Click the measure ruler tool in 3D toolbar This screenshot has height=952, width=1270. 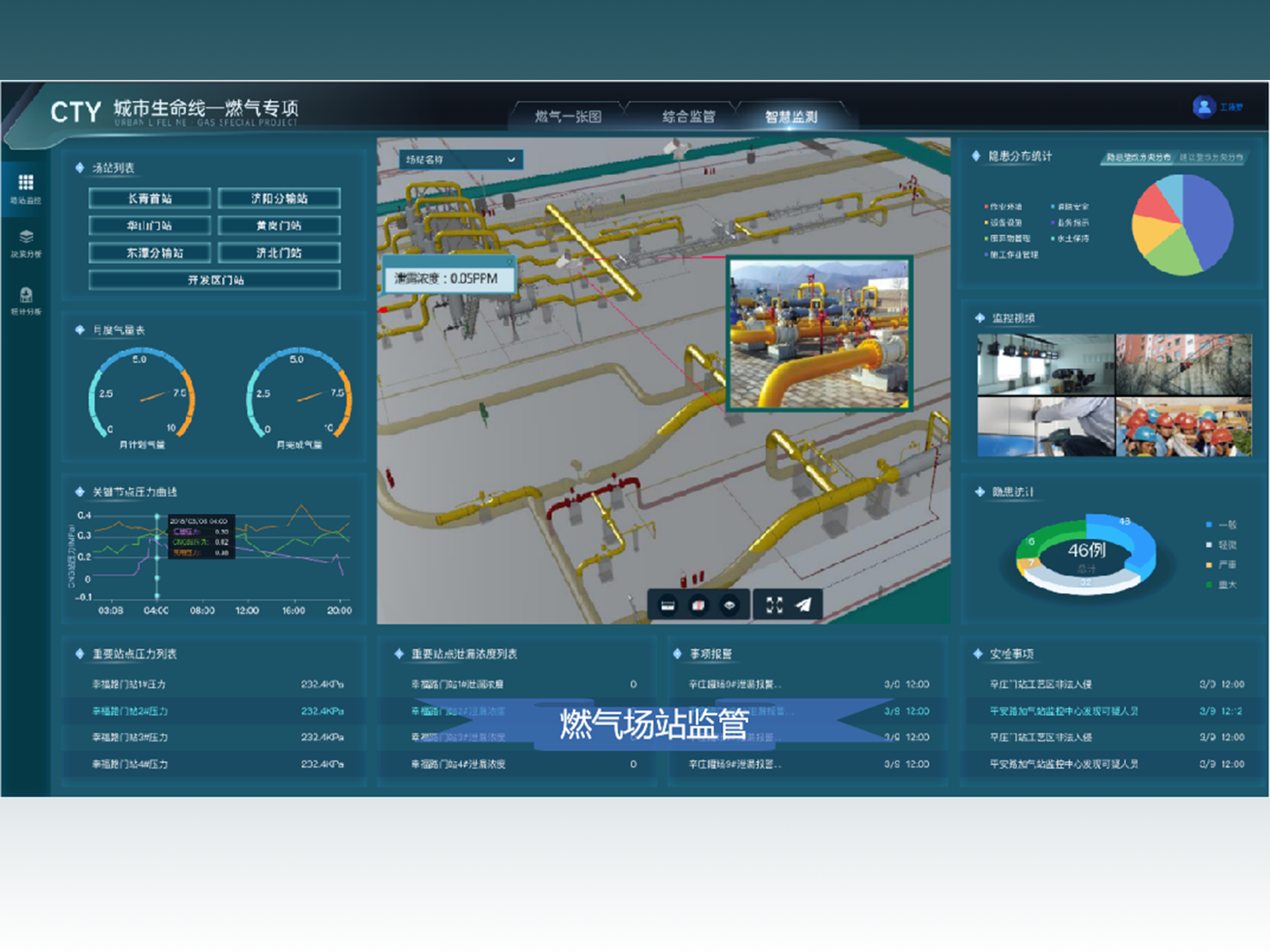click(668, 605)
